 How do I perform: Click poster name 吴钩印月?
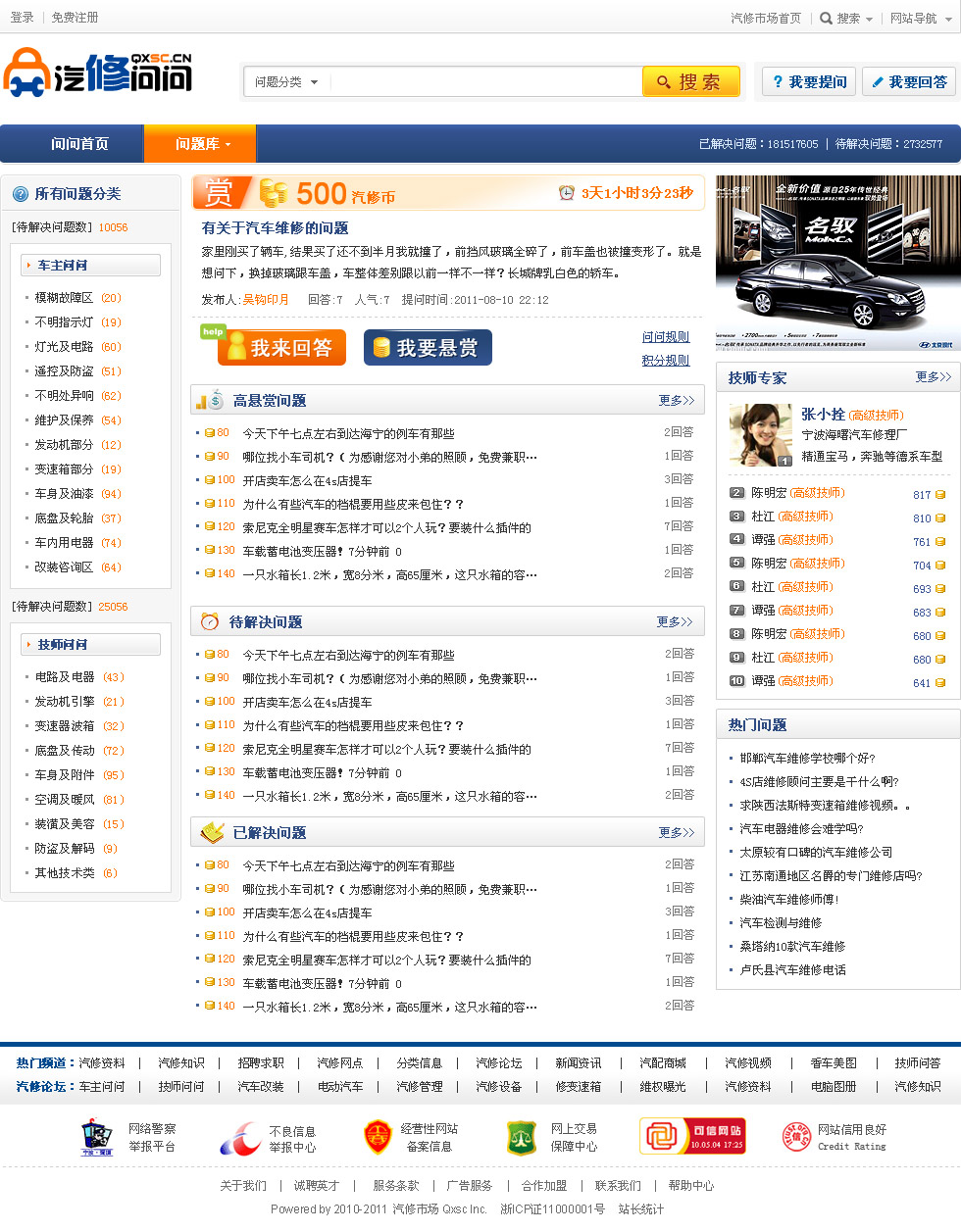(x=266, y=299)
